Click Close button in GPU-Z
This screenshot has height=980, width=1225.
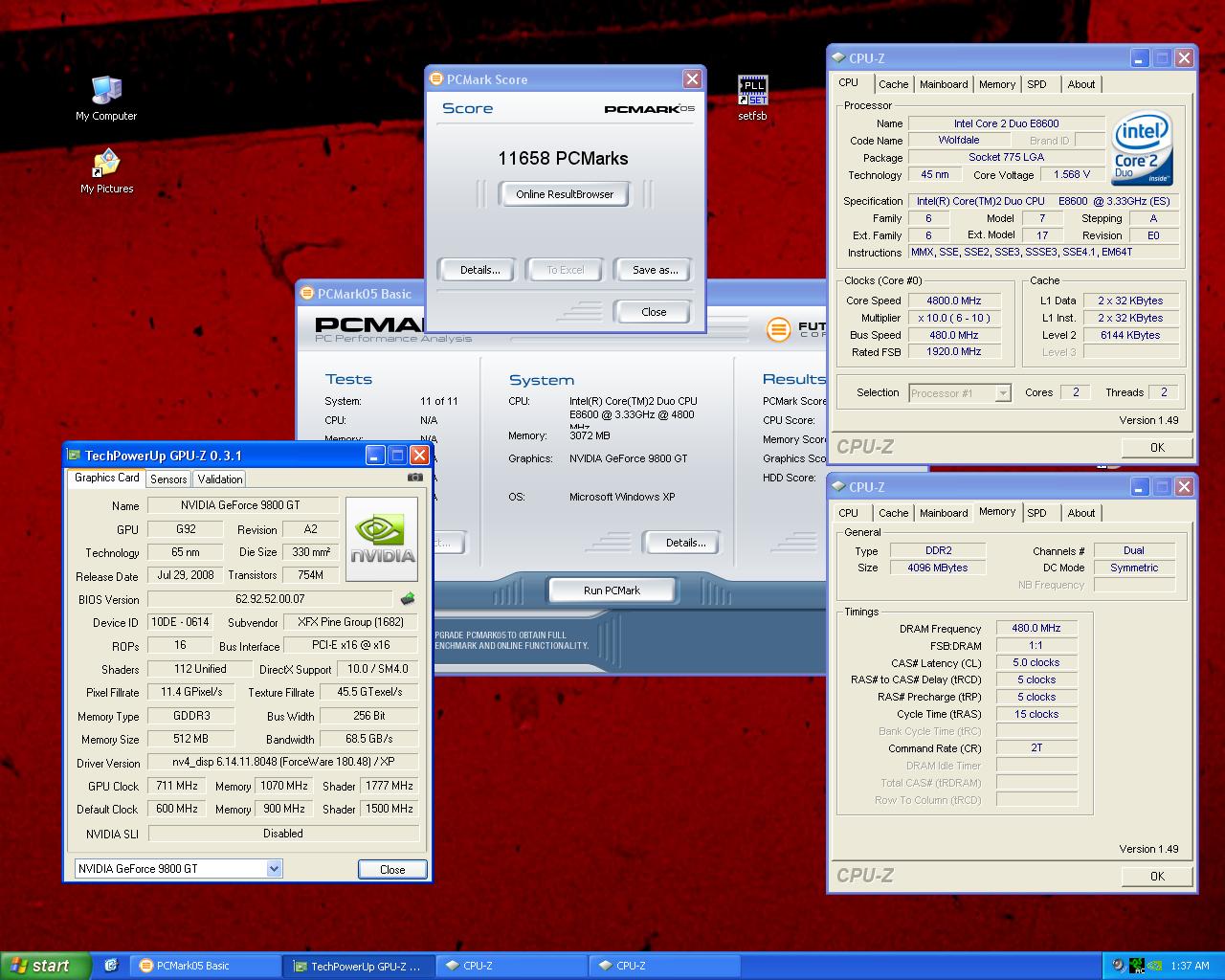point(392,869)
